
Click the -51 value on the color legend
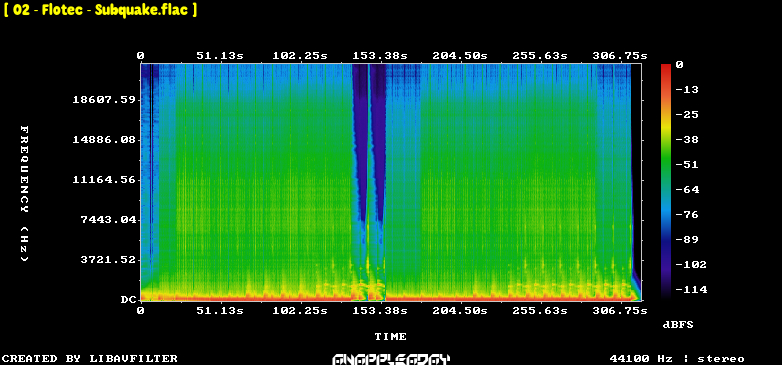pyautogui.click(x=688, y=165)
